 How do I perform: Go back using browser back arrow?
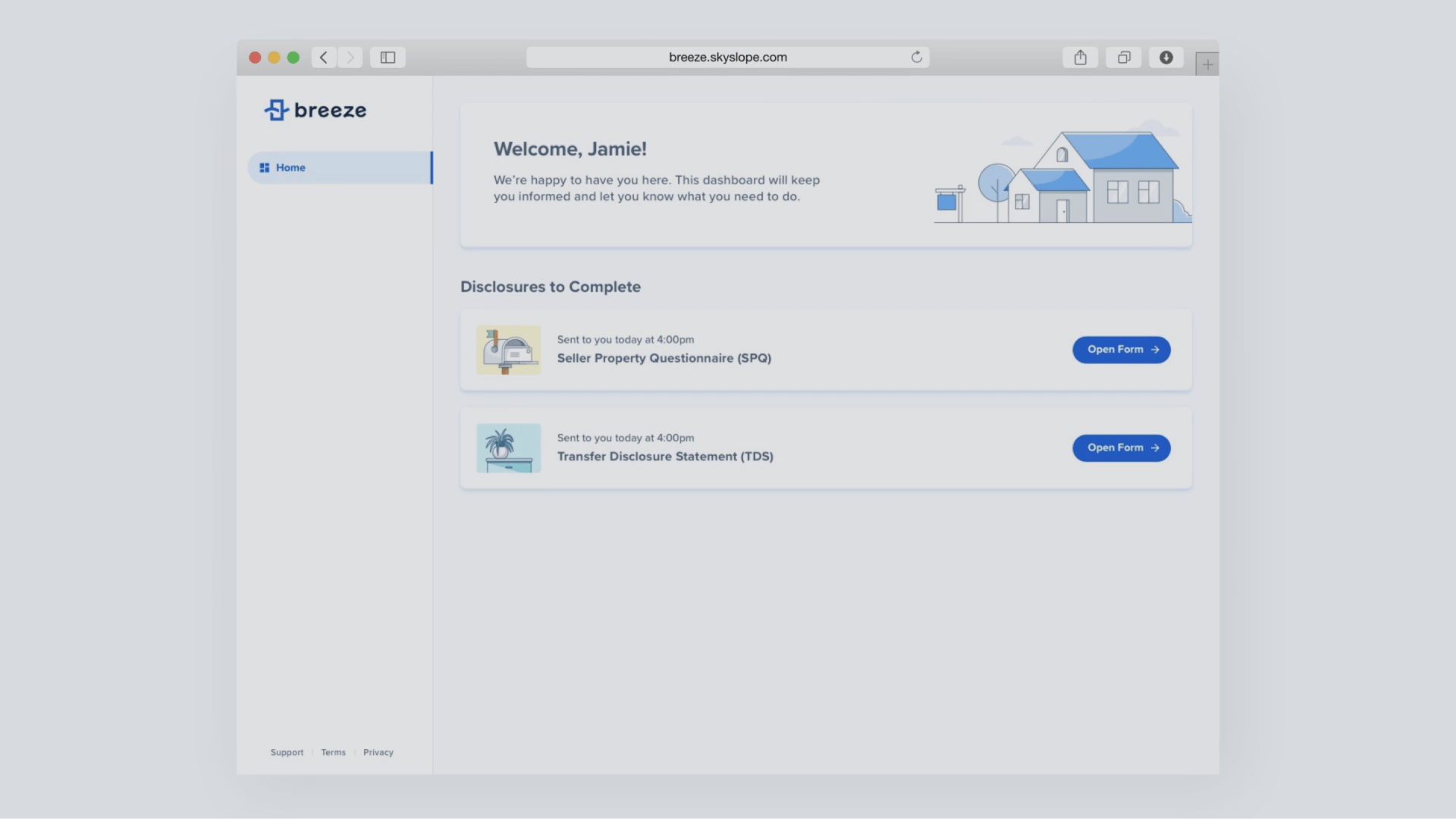[324, 58]
